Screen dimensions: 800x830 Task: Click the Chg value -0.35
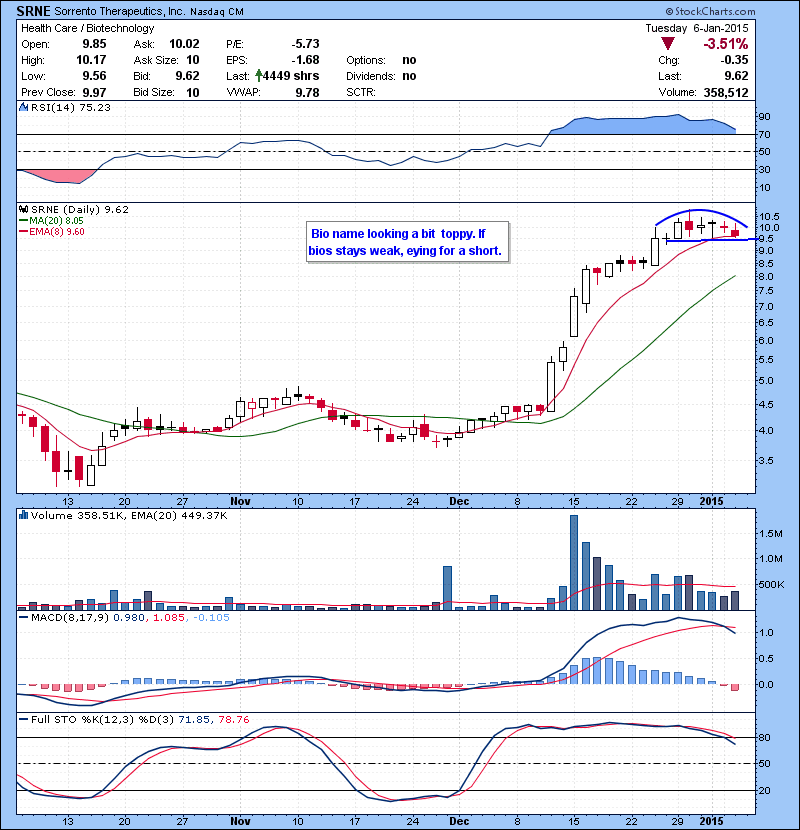(734, 60)
